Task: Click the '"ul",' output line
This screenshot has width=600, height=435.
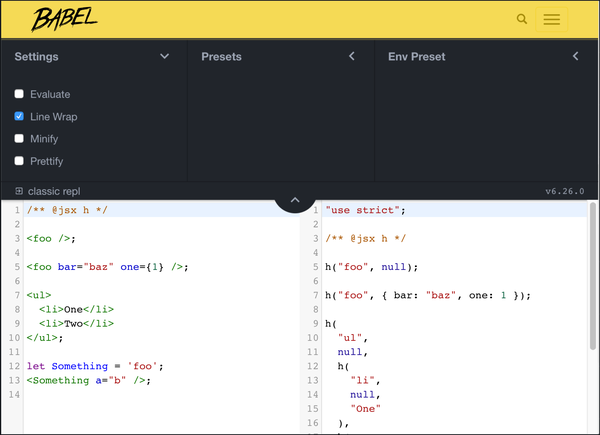Action: [353, 338]
